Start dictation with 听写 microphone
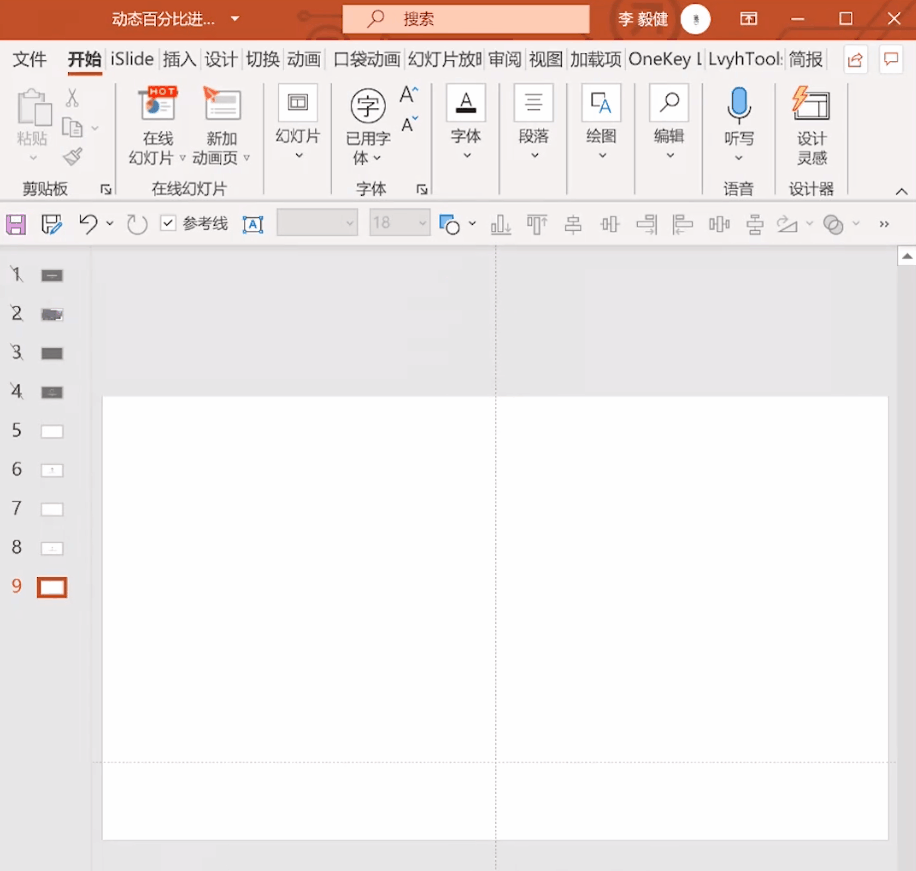This screenshot has height=871, width=916. pos(738,124)
